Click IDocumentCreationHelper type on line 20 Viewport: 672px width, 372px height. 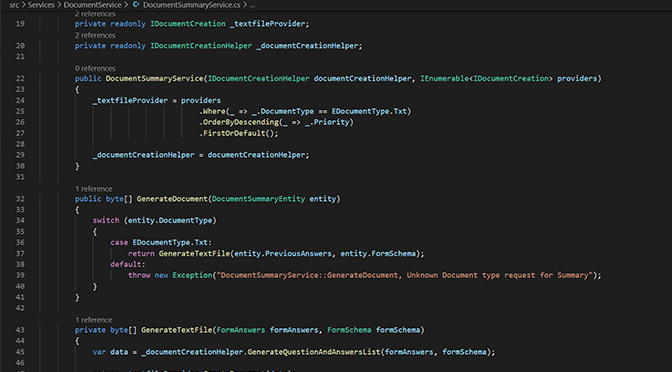(x=201, y=46)
